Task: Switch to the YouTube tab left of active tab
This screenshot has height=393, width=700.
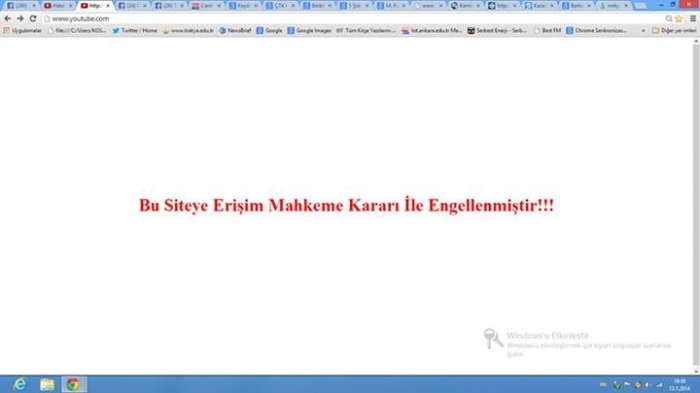Action: coord(58,6)
